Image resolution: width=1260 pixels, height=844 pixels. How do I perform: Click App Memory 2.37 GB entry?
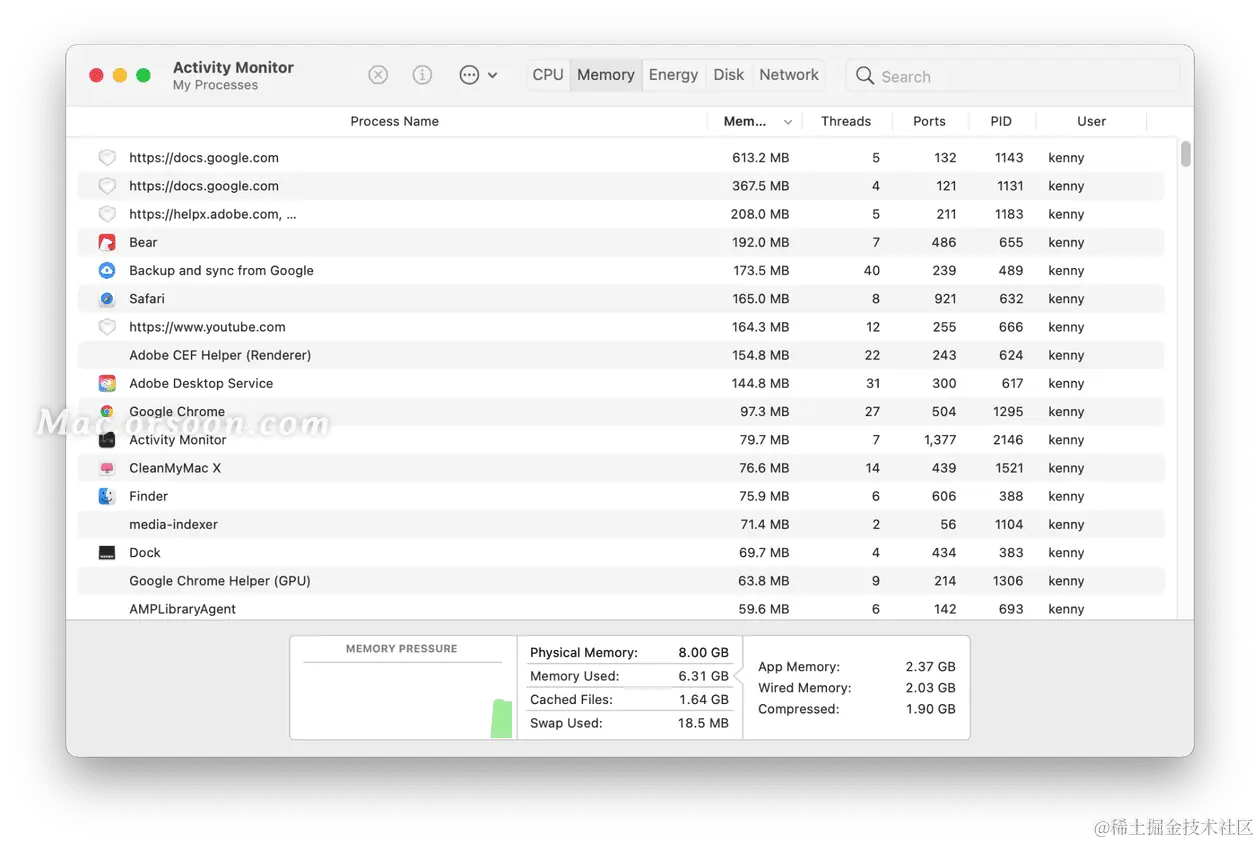(856, 667)
